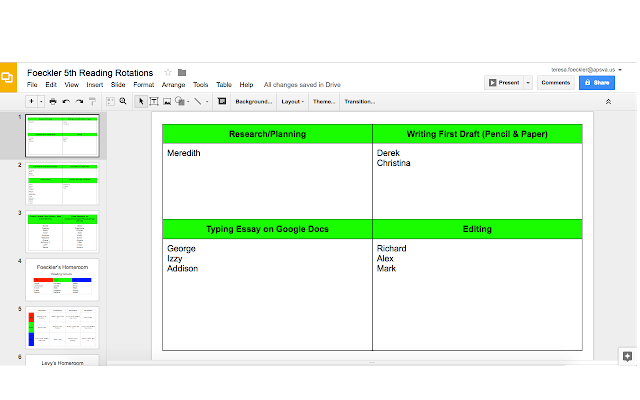Viewport: 640px width, 400px height.
Task: Click the blue Share button
Action: click(x=597, y=83)
